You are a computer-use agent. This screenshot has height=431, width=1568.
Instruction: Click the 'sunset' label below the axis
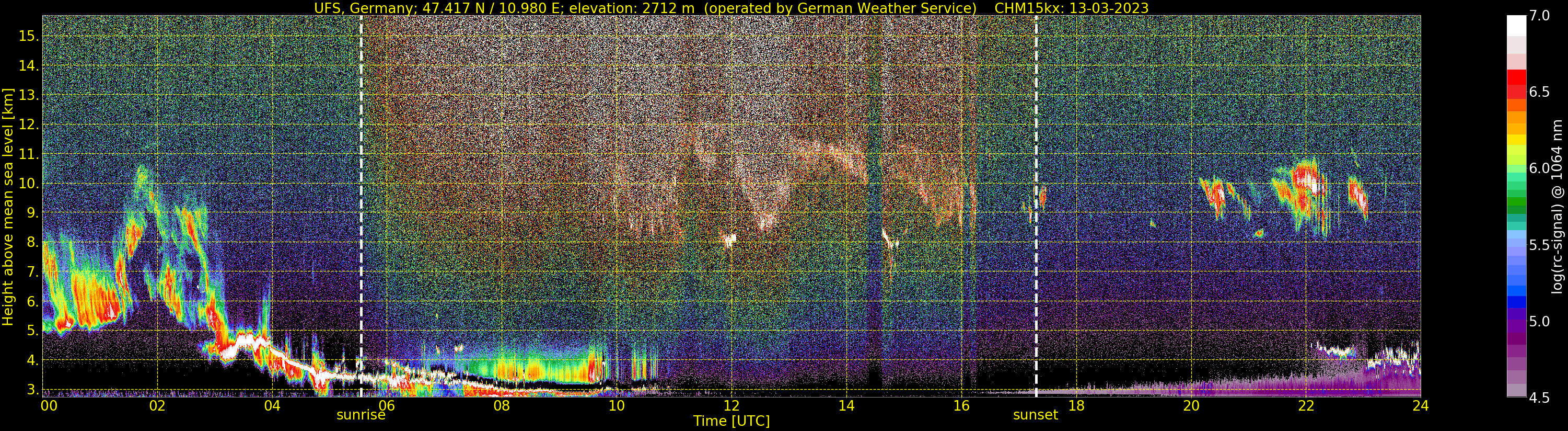(1036, 415)
